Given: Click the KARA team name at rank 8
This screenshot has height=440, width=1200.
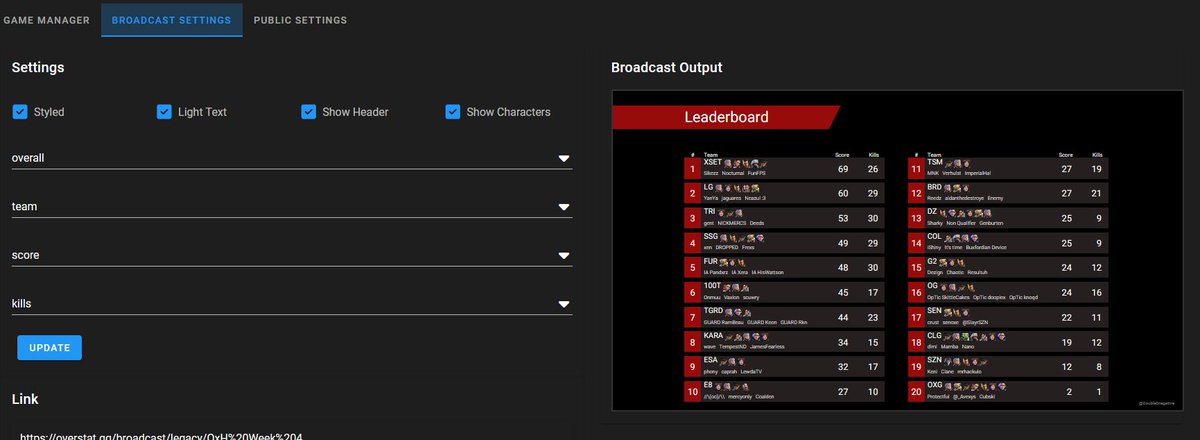Looking at the screenshot, I should coord(714,335).
